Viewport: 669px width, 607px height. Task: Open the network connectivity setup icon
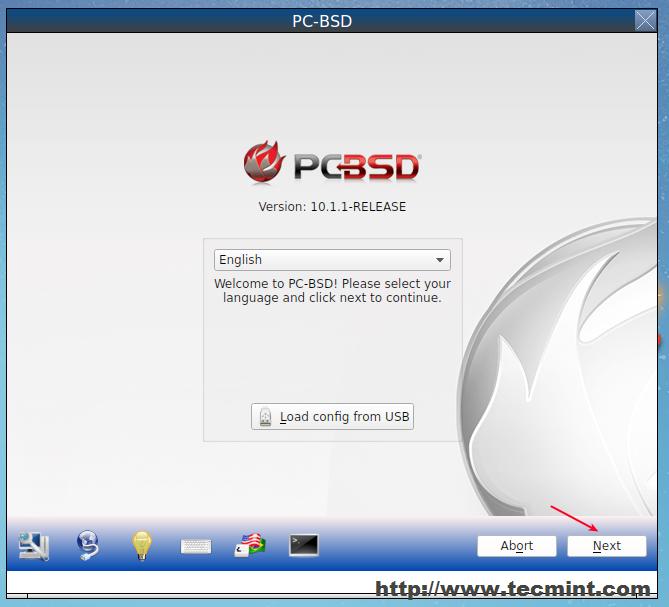[x=88, y=546]
